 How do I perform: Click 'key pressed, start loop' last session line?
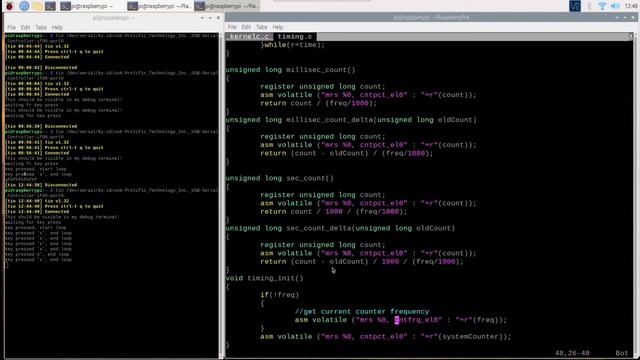(x=36, y=228)
